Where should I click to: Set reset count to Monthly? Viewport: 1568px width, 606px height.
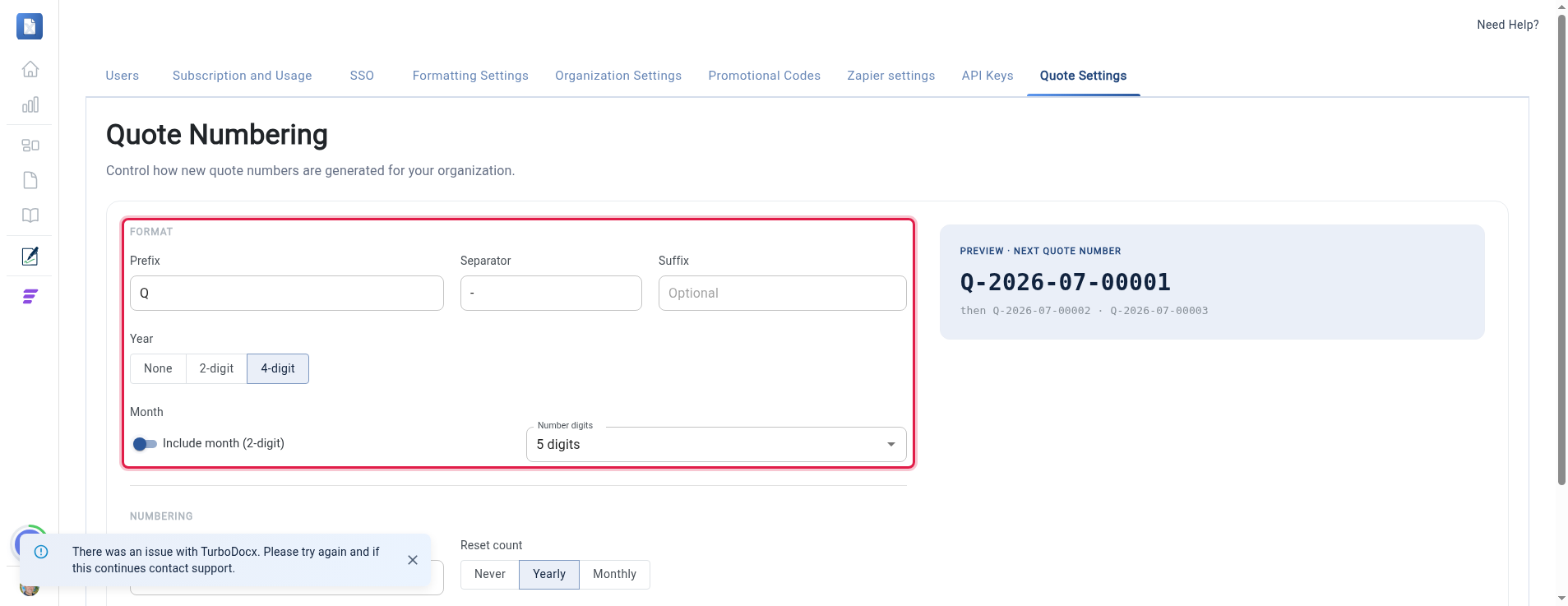pos(614,574)
